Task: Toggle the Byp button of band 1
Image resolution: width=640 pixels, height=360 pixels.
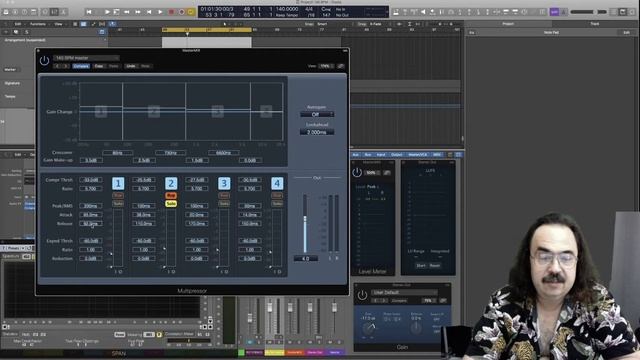Action: (118, 196)
